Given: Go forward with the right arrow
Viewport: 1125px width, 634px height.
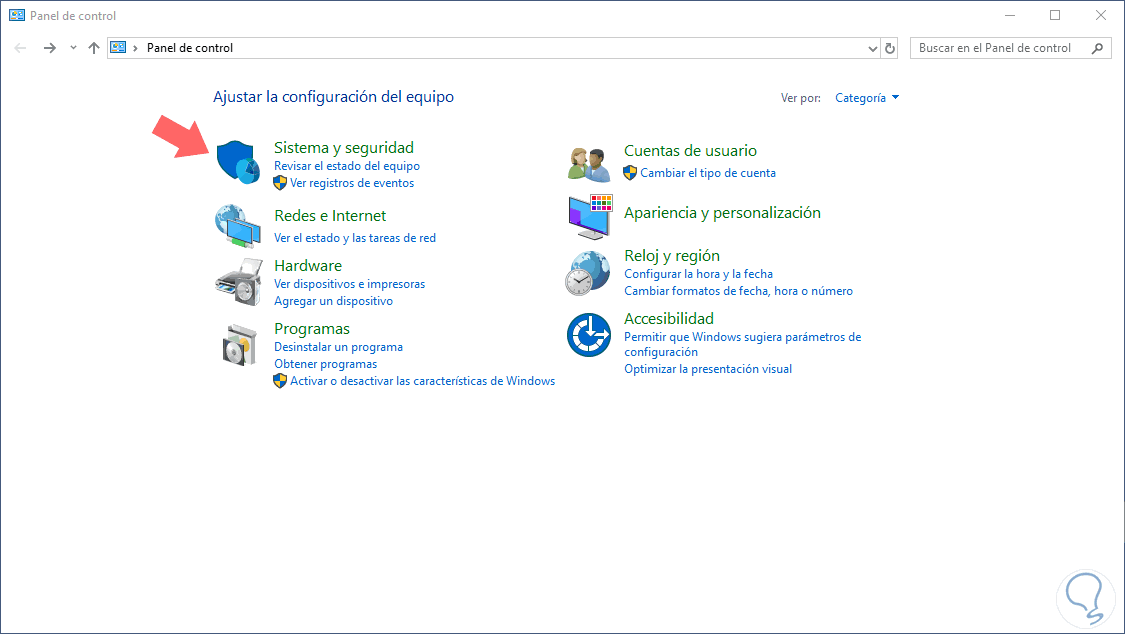Looking at the screenshot, I should [x=50, y=48].
